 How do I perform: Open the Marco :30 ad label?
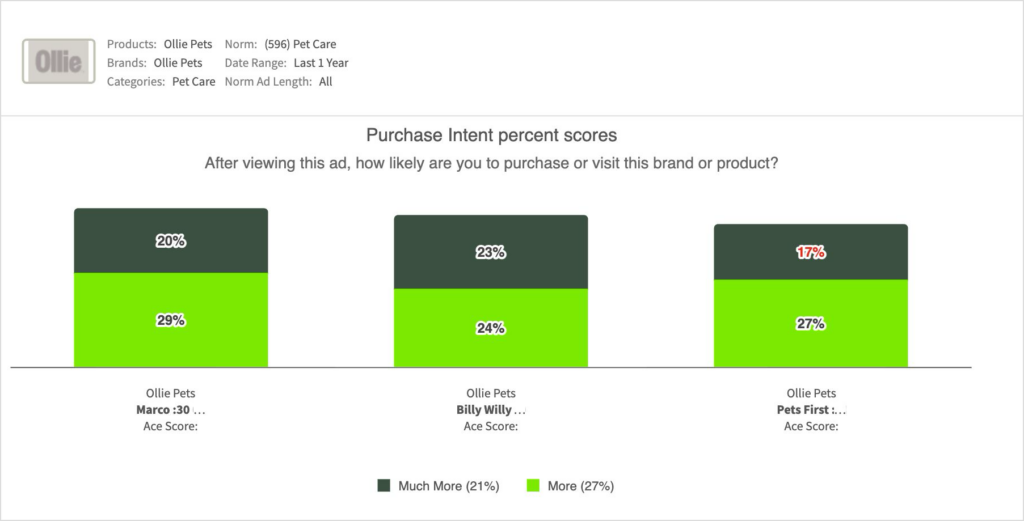[171, 410]
